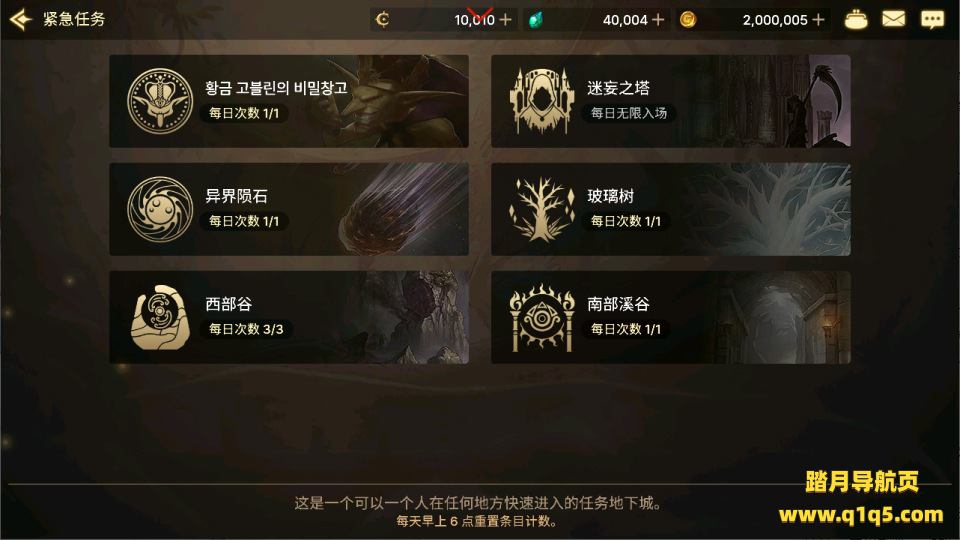This screenshot has height=540, width=960.
Task: Click the swirling meteor emblem for 异界陨石
Action: coord(160,209)
